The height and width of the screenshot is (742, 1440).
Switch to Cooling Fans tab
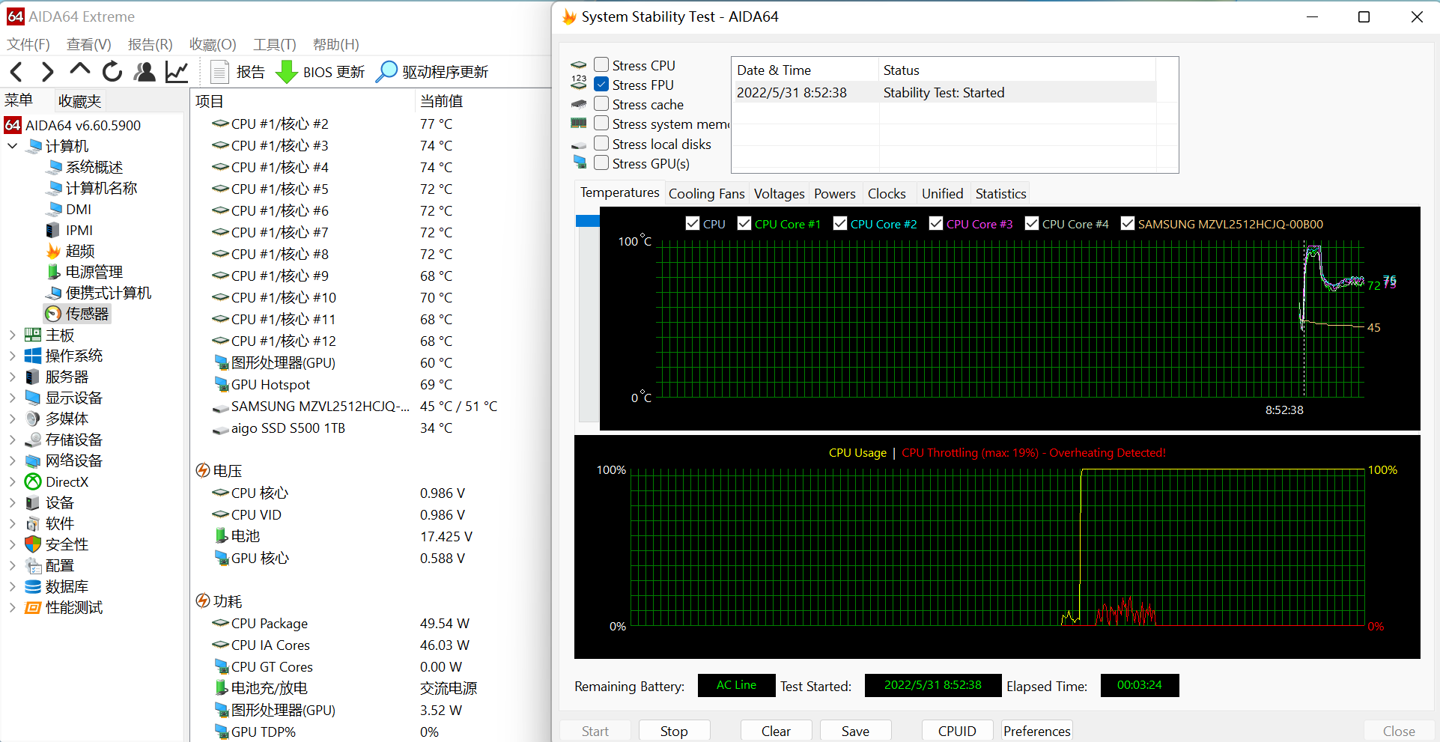(x=706, y=194)
